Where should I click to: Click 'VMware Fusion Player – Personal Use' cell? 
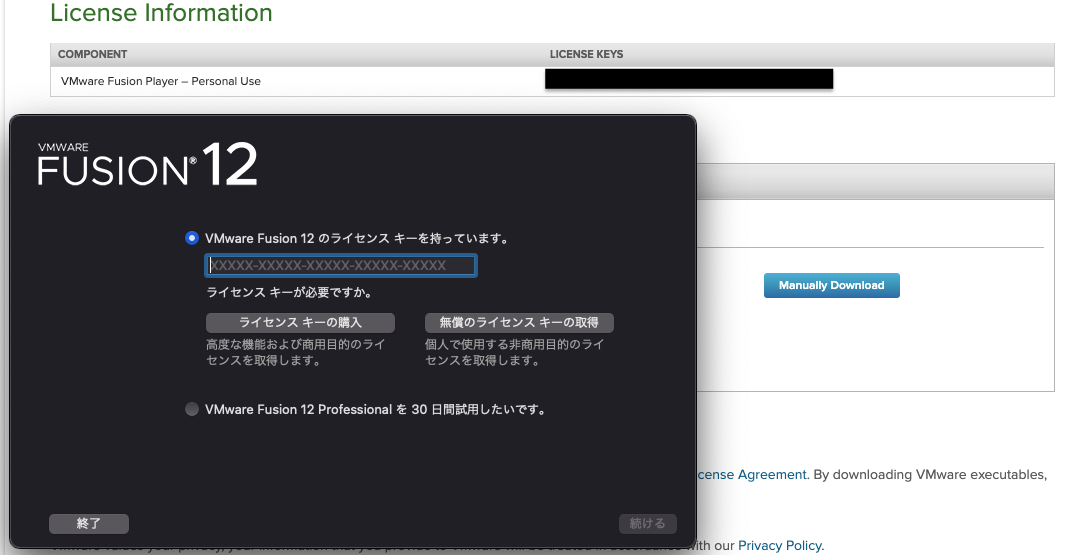click(160, 81)
